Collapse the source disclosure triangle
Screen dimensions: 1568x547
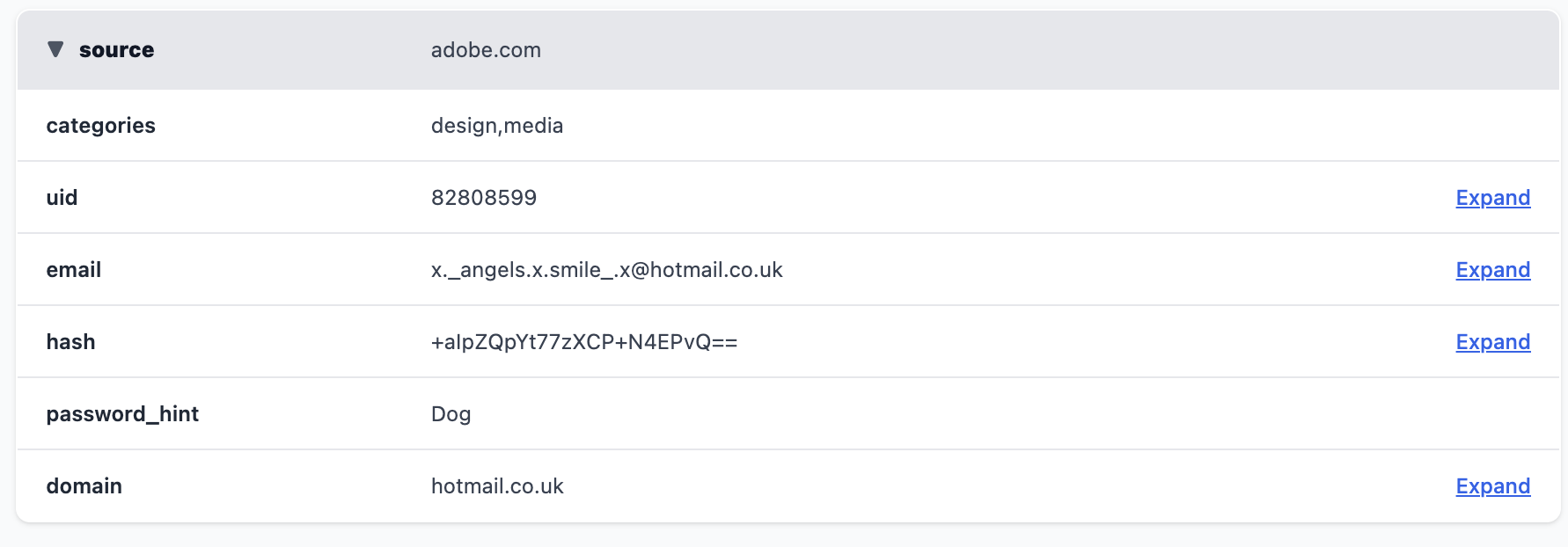(55, 49)
